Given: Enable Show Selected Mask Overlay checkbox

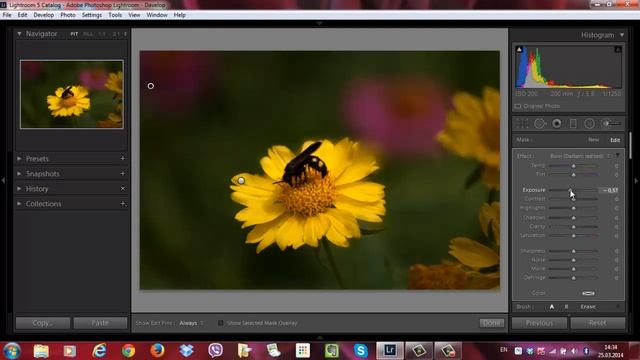Looking at the screenshot, I should [221, 323].
